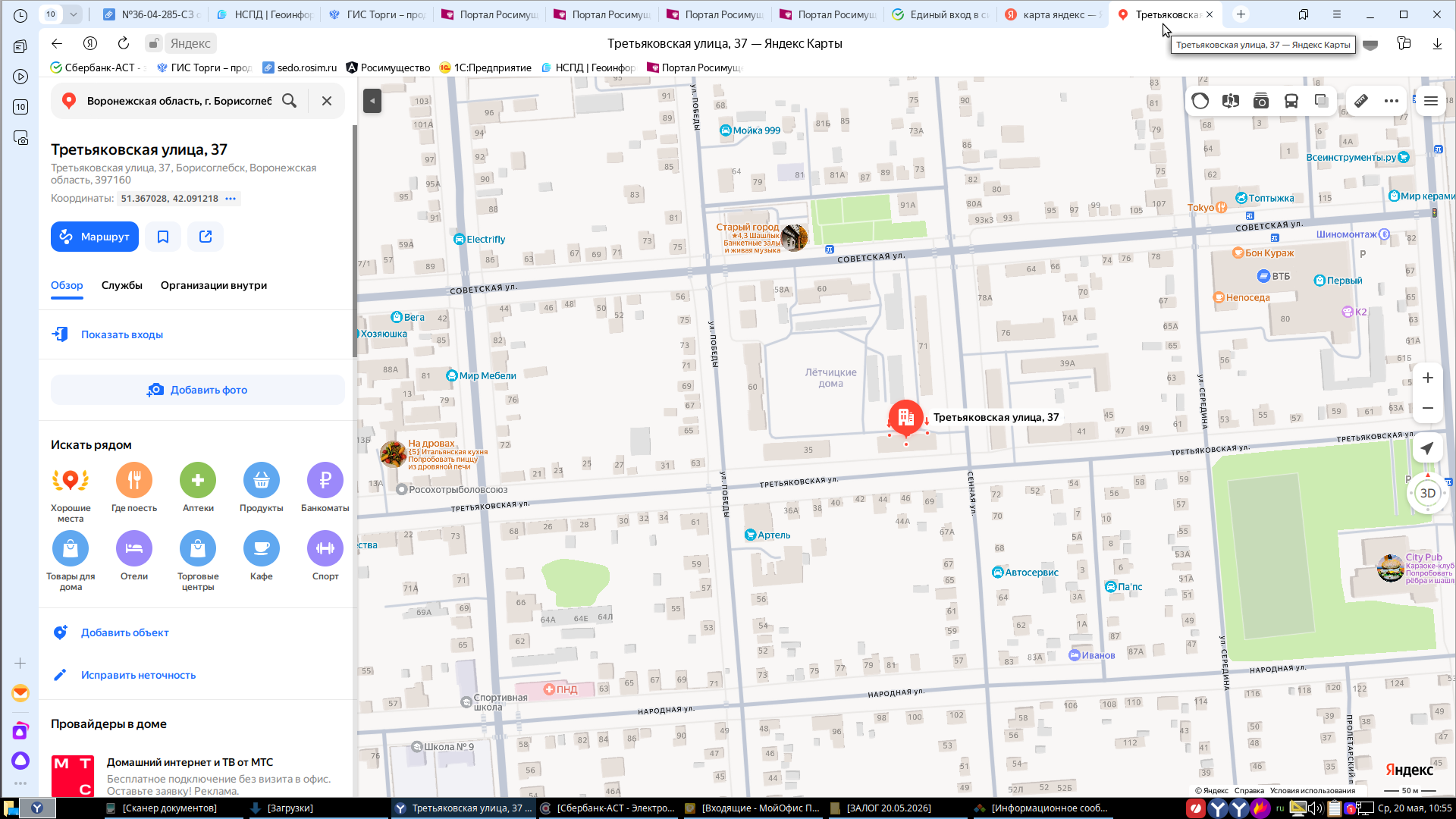Collapse the left info panel arrow
Image resolution: width=1456 pixels, height=819 pixels.
point(372,101)
